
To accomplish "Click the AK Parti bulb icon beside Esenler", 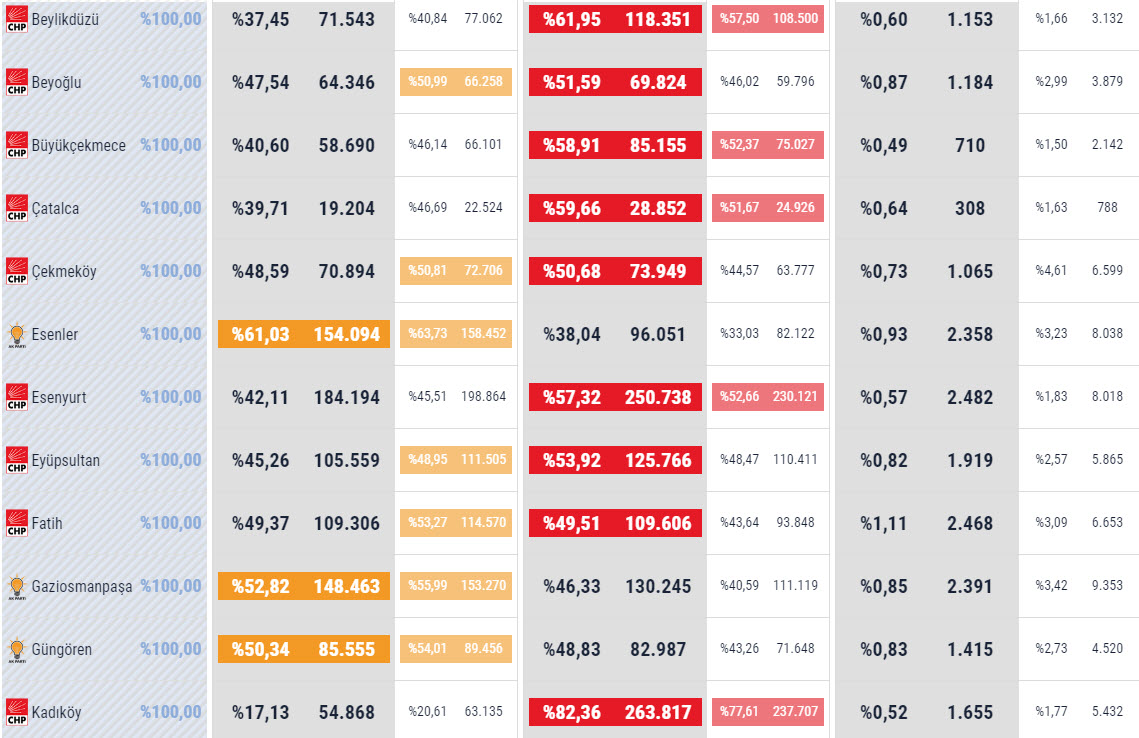I will coord(17,335).
